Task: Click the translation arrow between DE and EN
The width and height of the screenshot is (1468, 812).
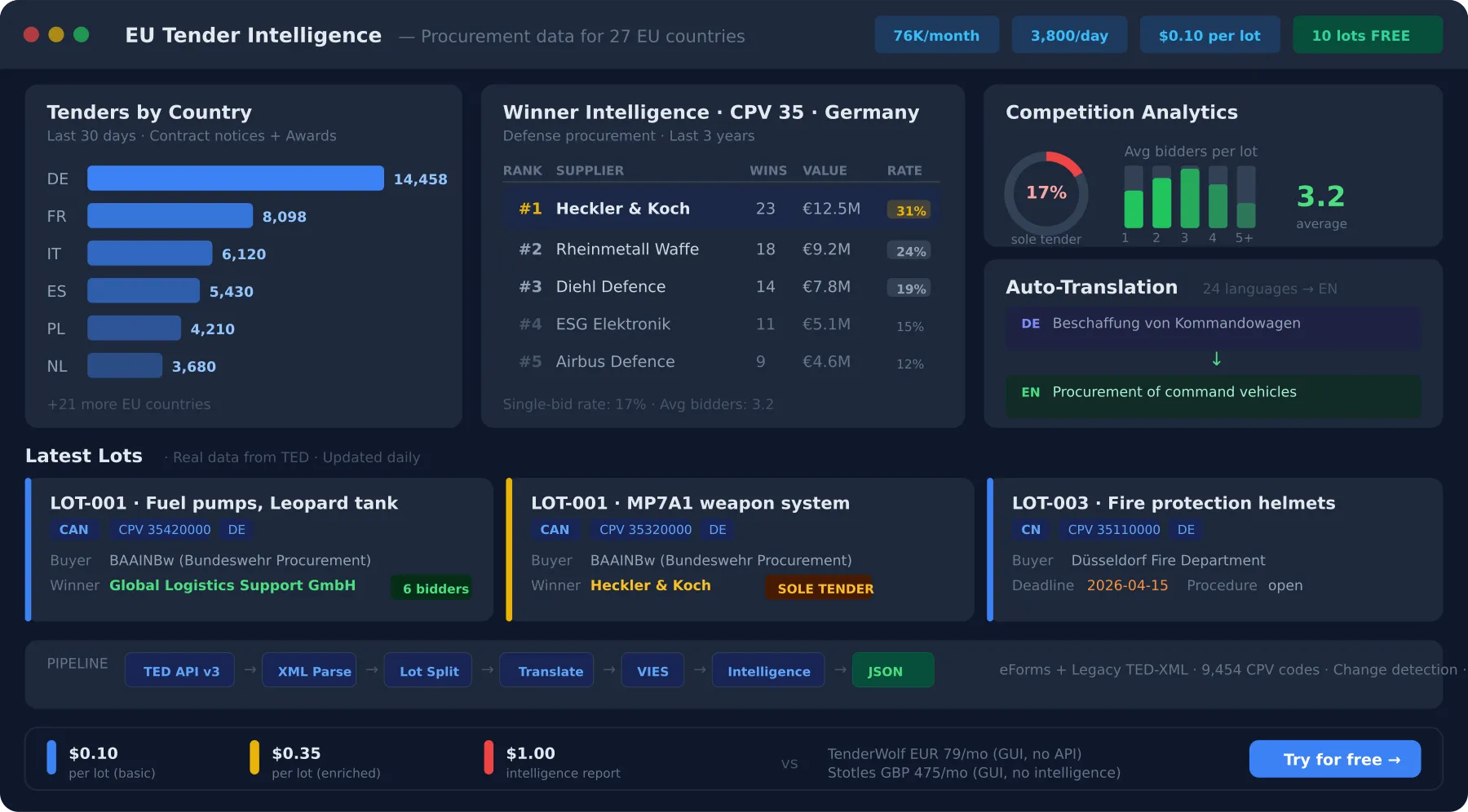Action: pos(1216,359)
